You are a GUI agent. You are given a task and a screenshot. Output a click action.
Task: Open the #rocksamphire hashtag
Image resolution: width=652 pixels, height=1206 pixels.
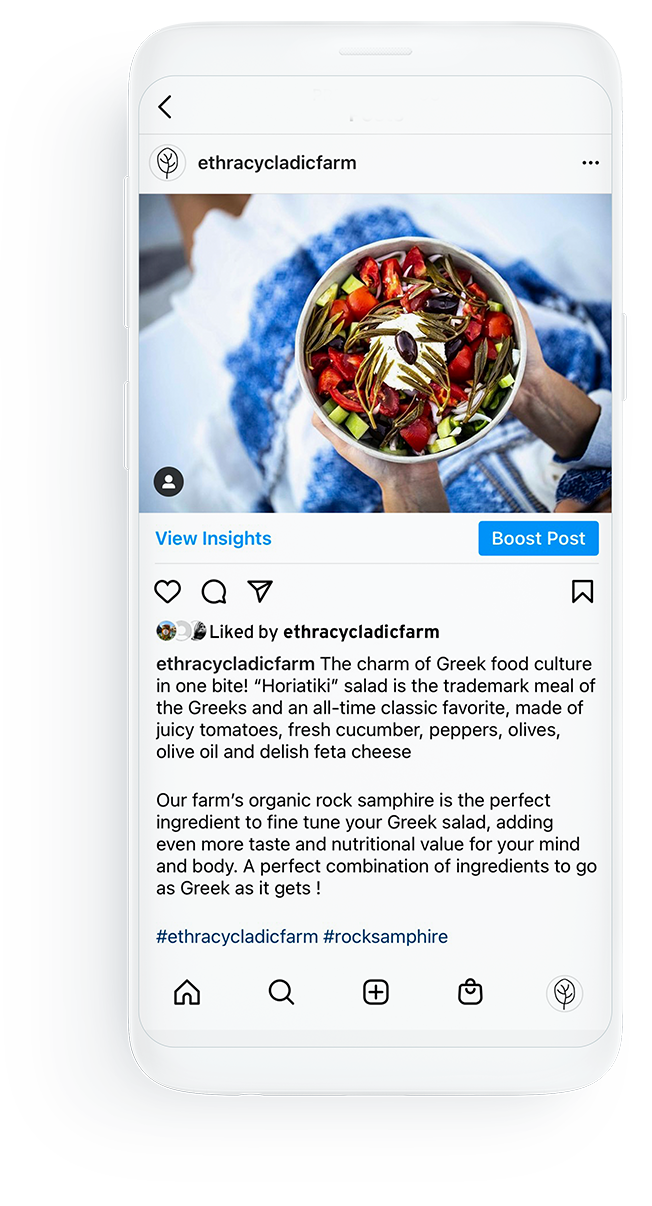click(x=385, y=937)
